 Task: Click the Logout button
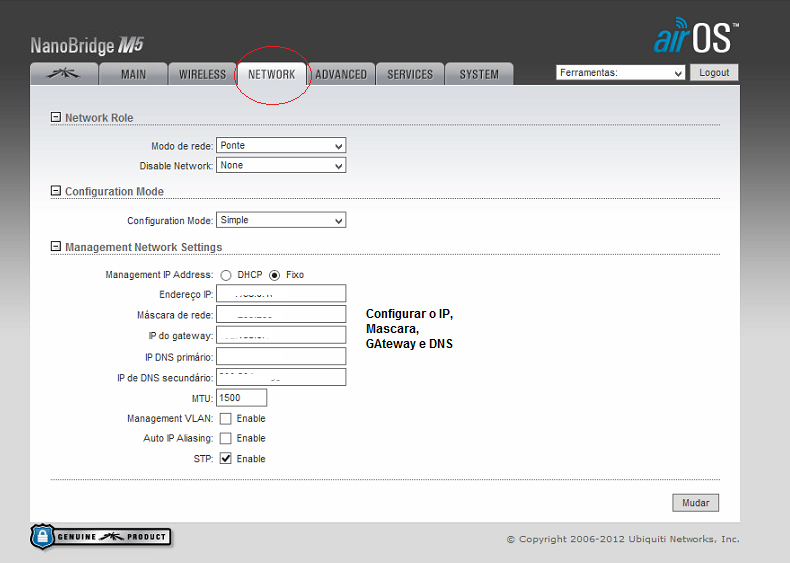pyautogui.click(x=714, y=73)
